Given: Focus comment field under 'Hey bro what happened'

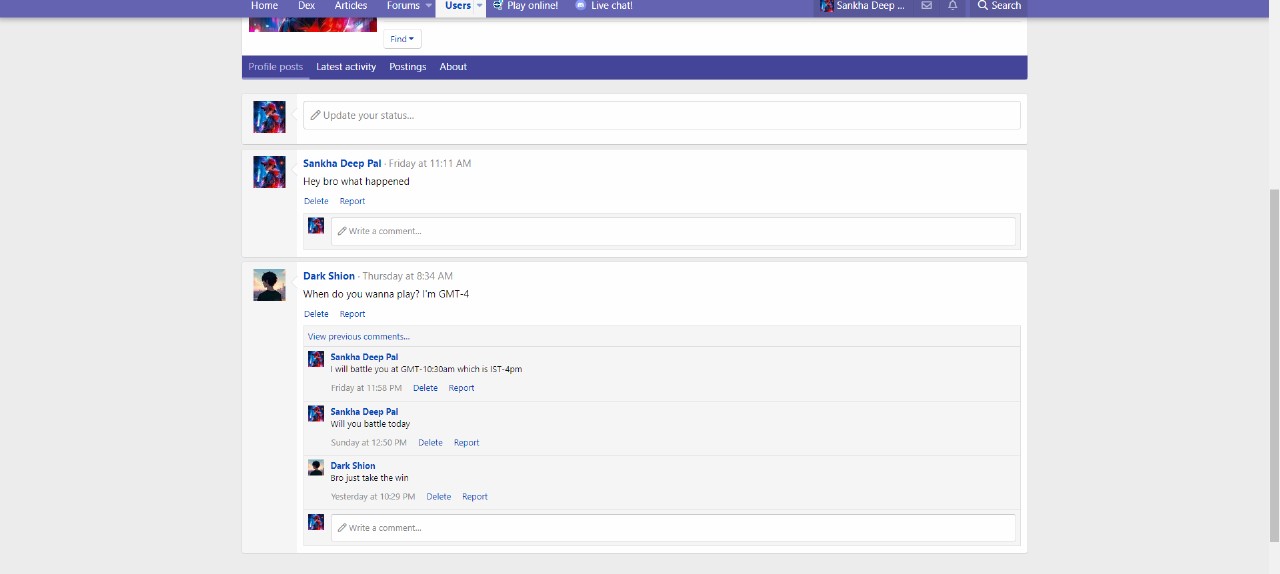Looking at the screenshot, I should [x=673, y=231].
